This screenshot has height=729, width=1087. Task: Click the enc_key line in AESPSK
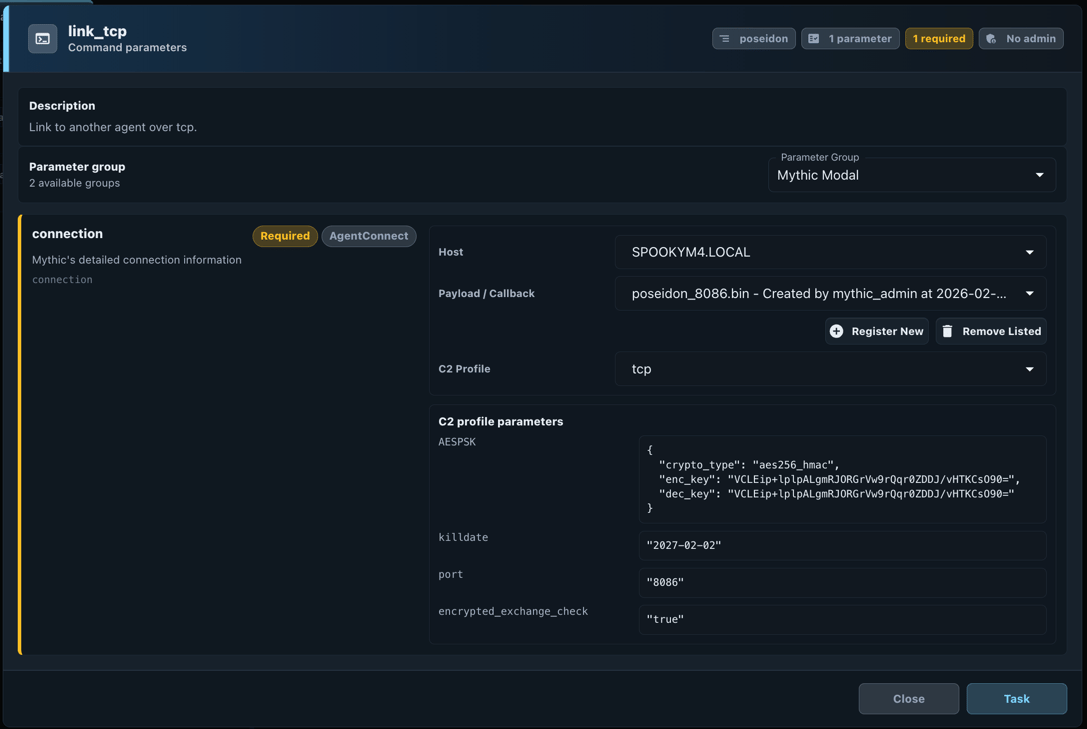tap(840, 480)
